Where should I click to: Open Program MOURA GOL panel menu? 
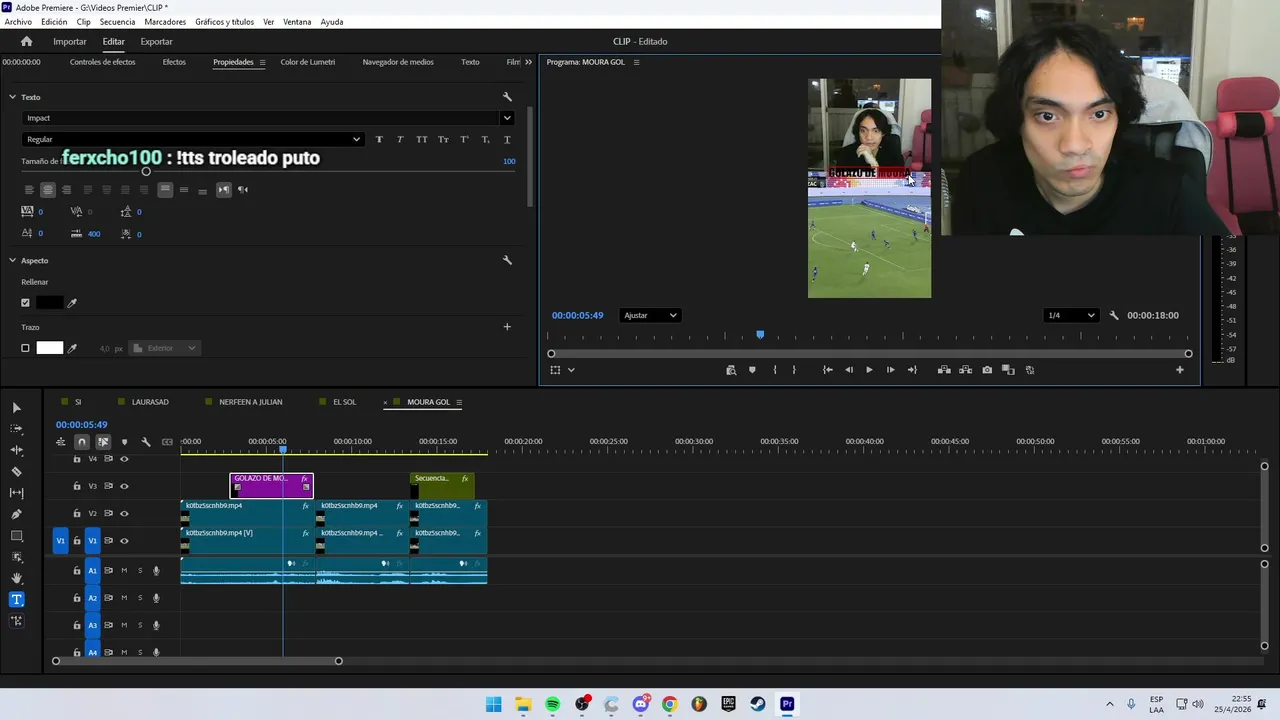pyautogui.click(x=636, y=62)
